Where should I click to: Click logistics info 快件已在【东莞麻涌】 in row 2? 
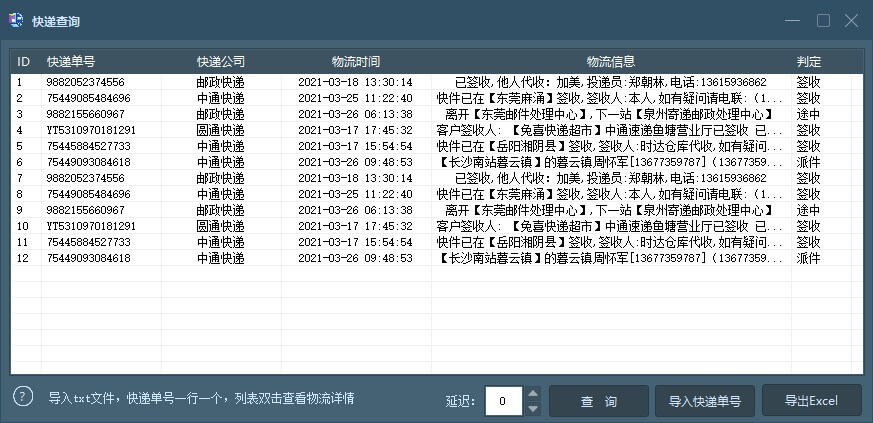click(x=610, y=99)
